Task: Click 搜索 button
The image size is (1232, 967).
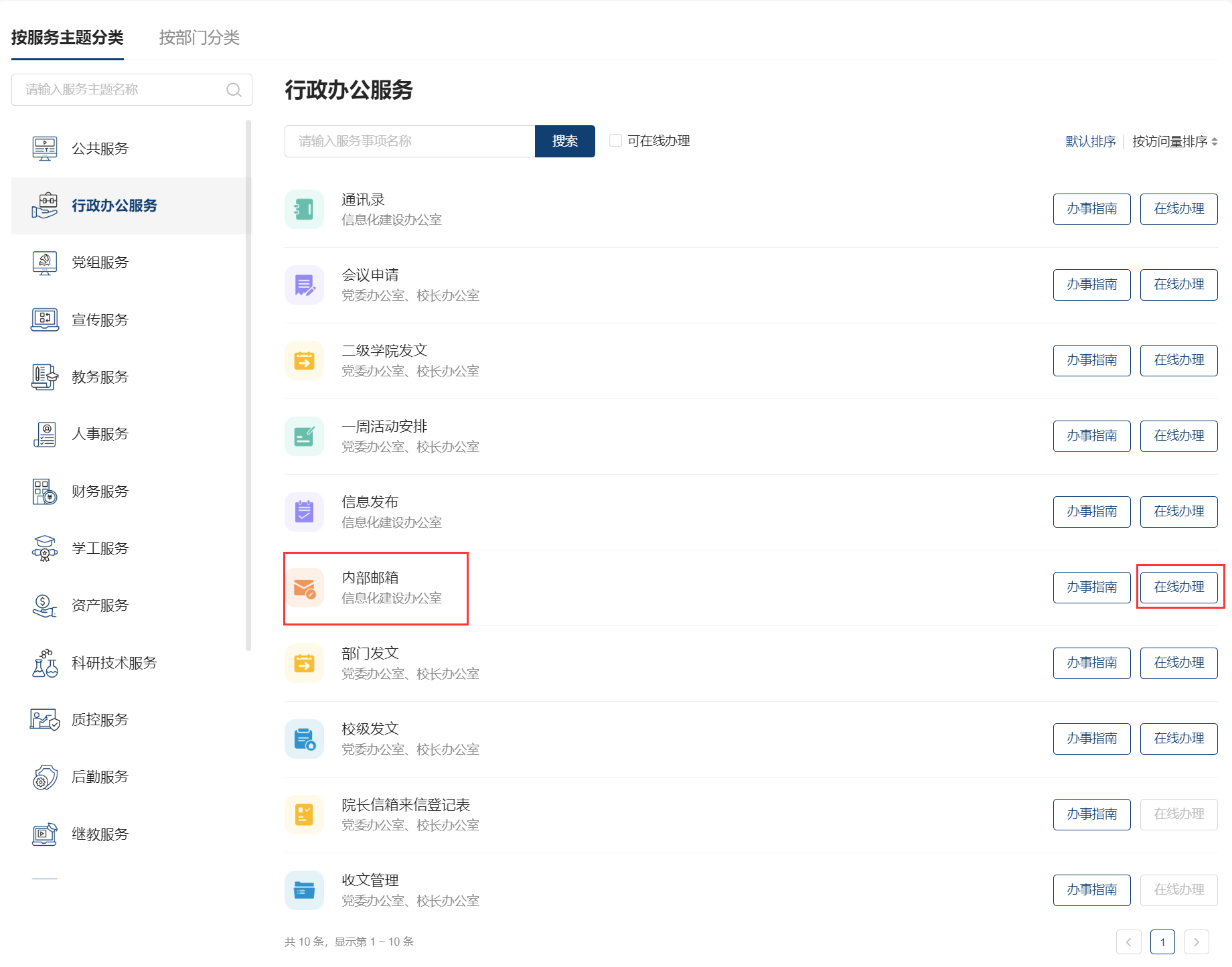Action: [x=564, y=141]
